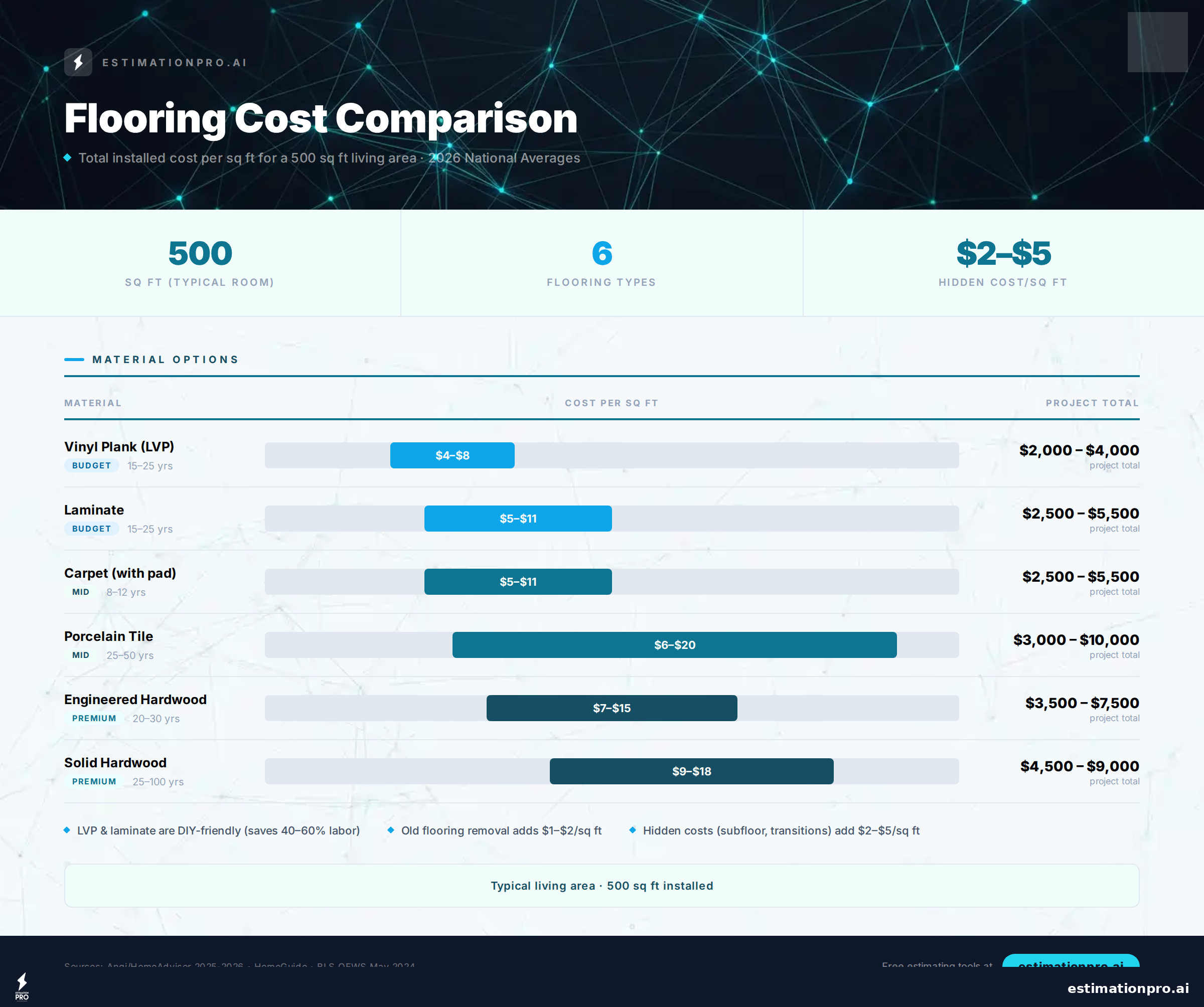Click the diamond icon beside the subtitle text
This screenshot has height=1007, width=1204.
click(68, 157)
